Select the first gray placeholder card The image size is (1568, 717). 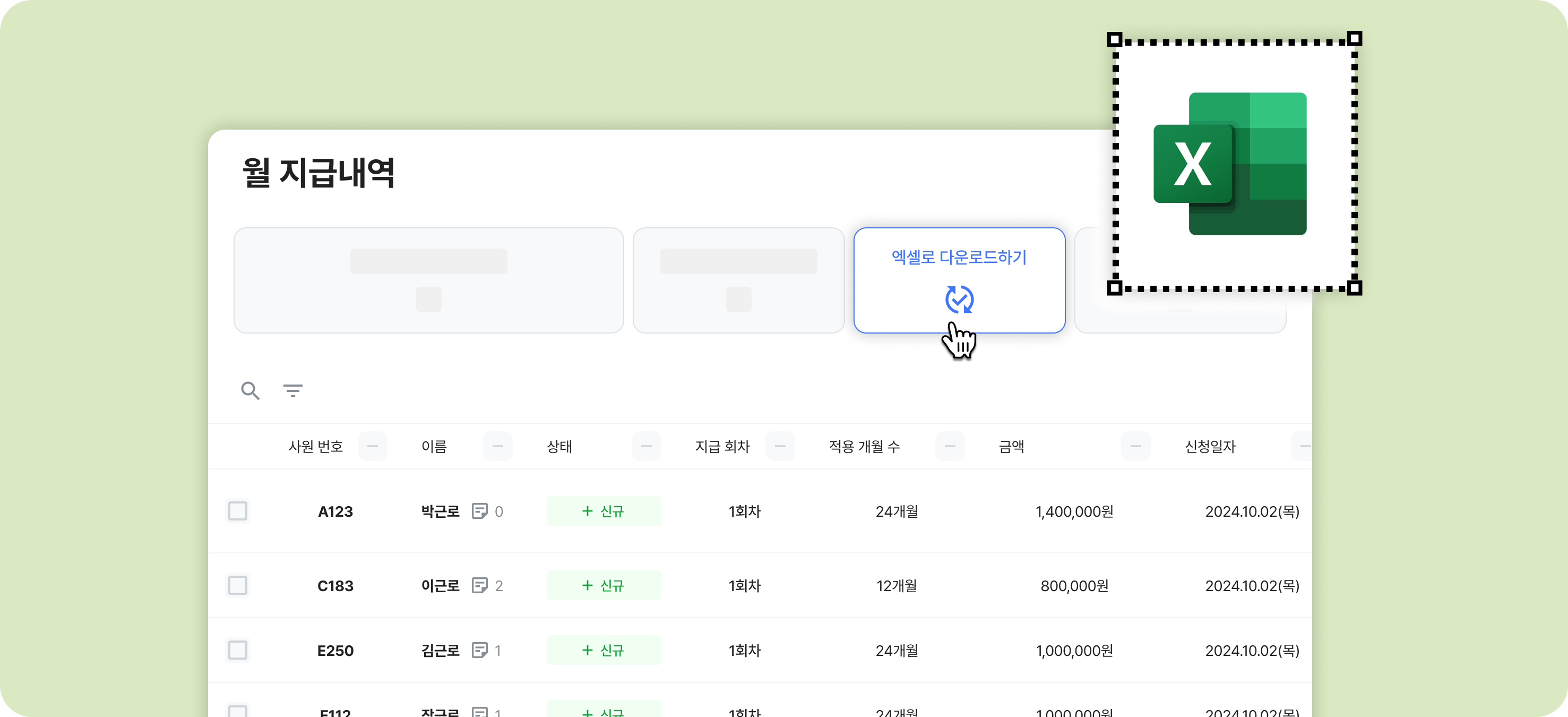[x=428, y=280]
